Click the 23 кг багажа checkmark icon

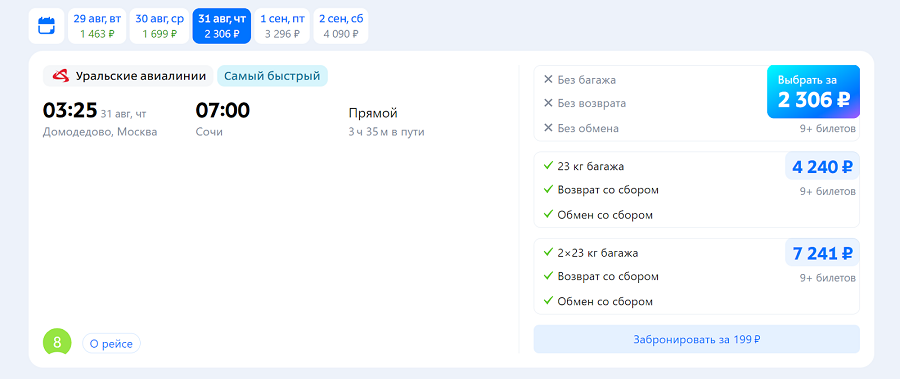[548, 166]
